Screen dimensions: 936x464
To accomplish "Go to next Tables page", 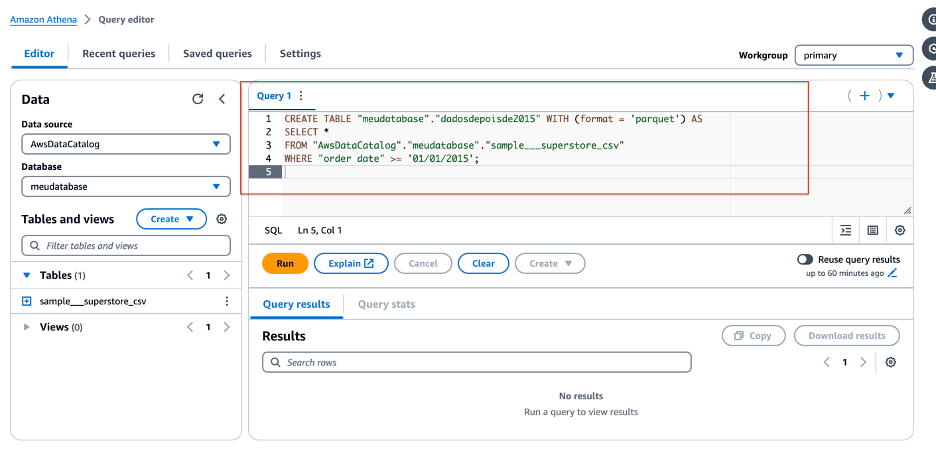I will (226, 275).
